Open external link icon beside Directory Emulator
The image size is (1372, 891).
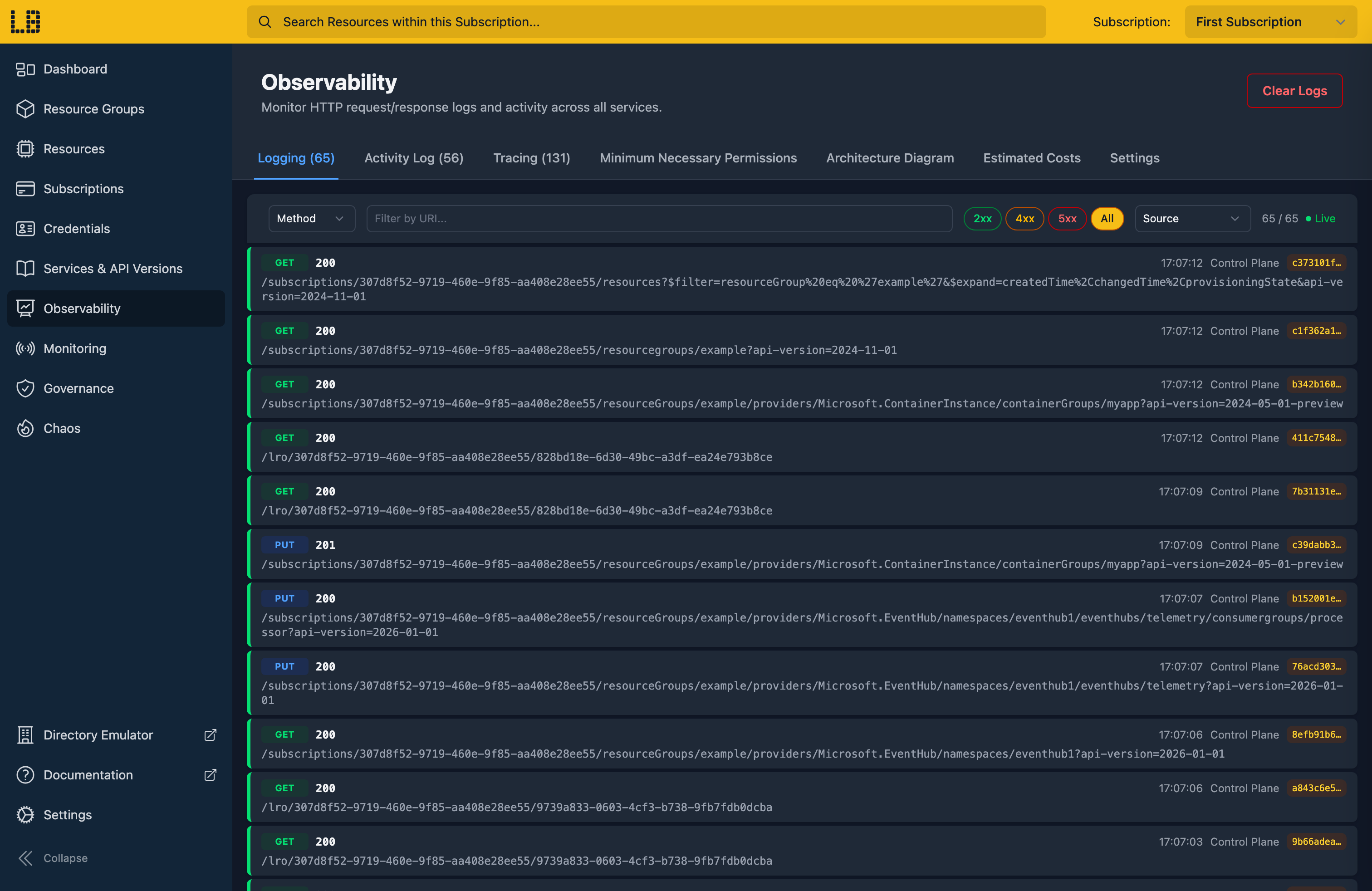211,735
